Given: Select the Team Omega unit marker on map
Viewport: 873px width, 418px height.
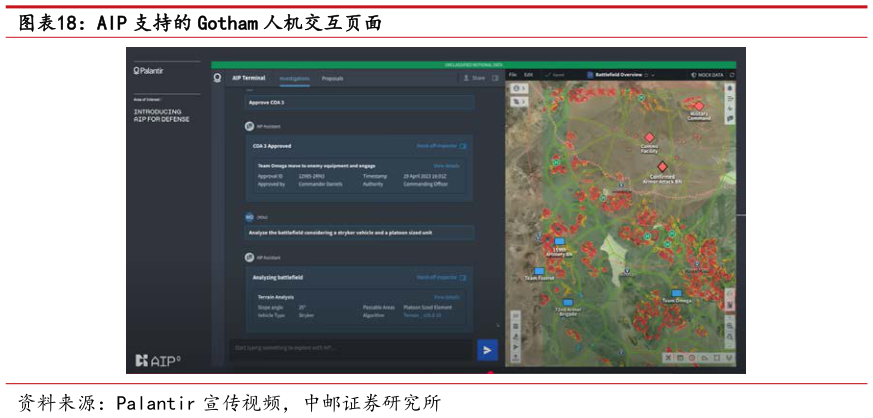Looking at the screenshot, I should point(676,294).
